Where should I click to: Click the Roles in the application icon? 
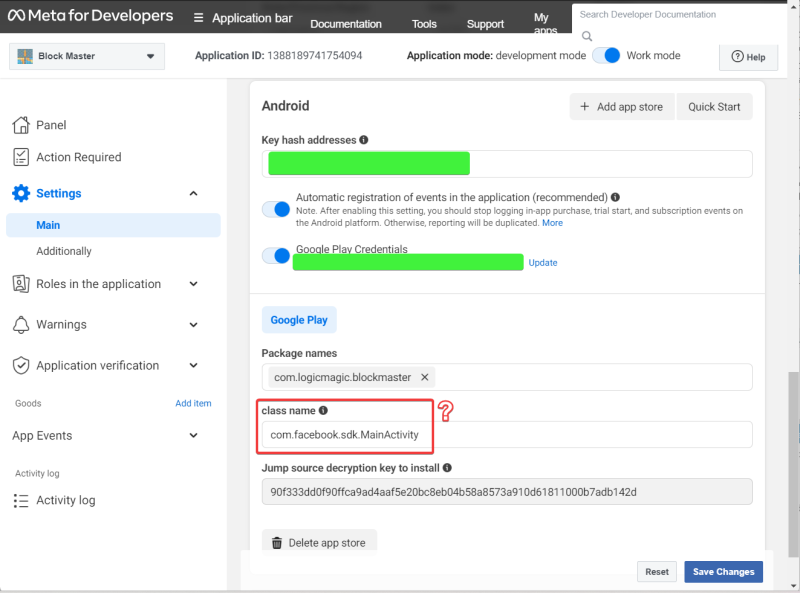[21, 284]
